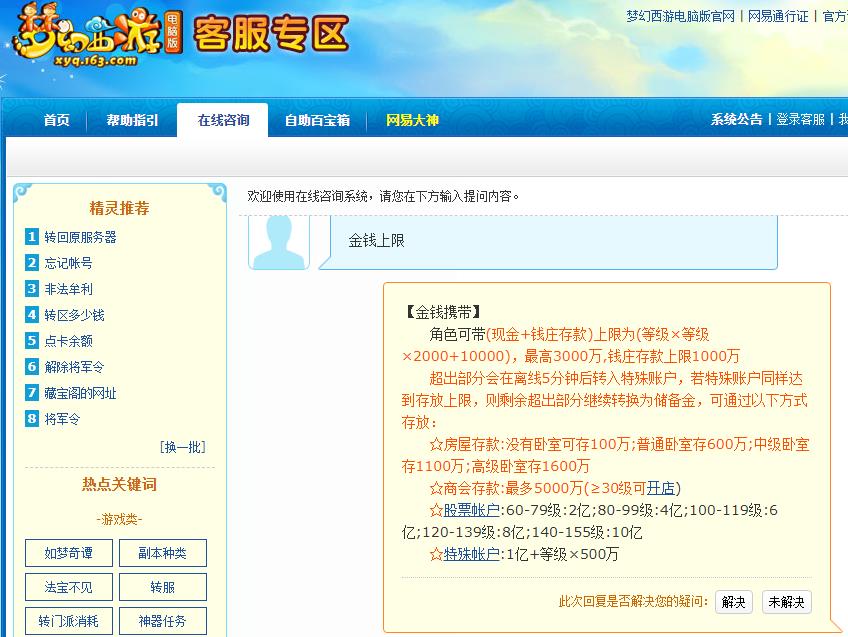Open the 首页 tab
The width and height of the screenshot is (848, 637).
57,120
